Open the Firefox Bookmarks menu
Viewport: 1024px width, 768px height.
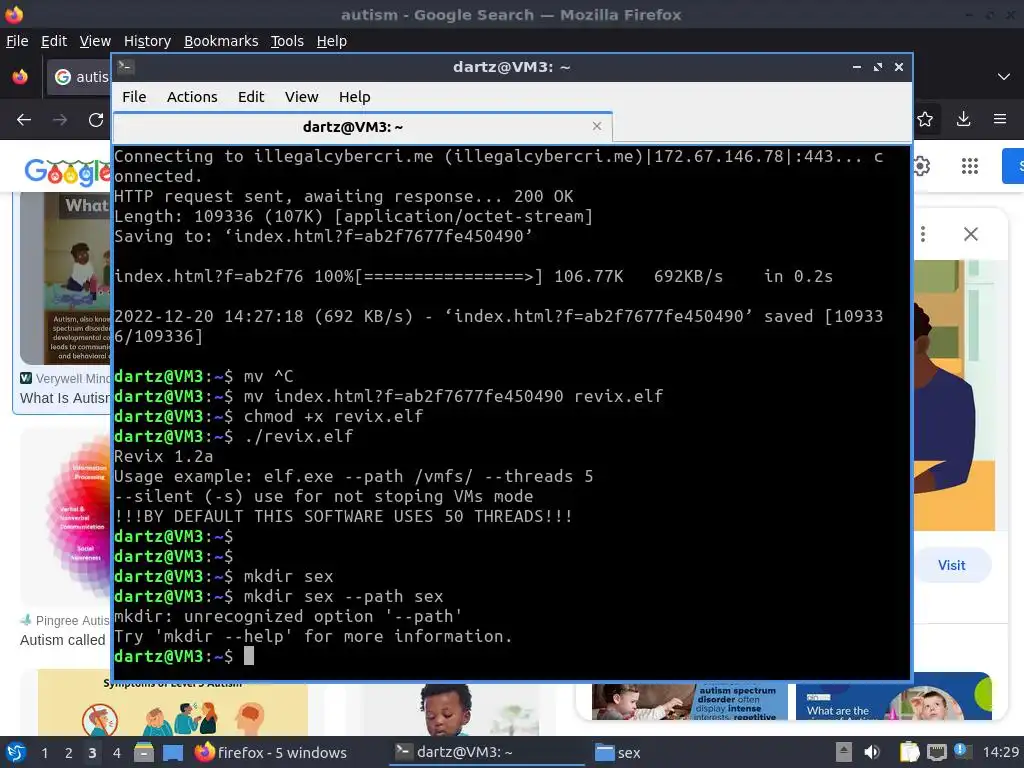[221, 41]
